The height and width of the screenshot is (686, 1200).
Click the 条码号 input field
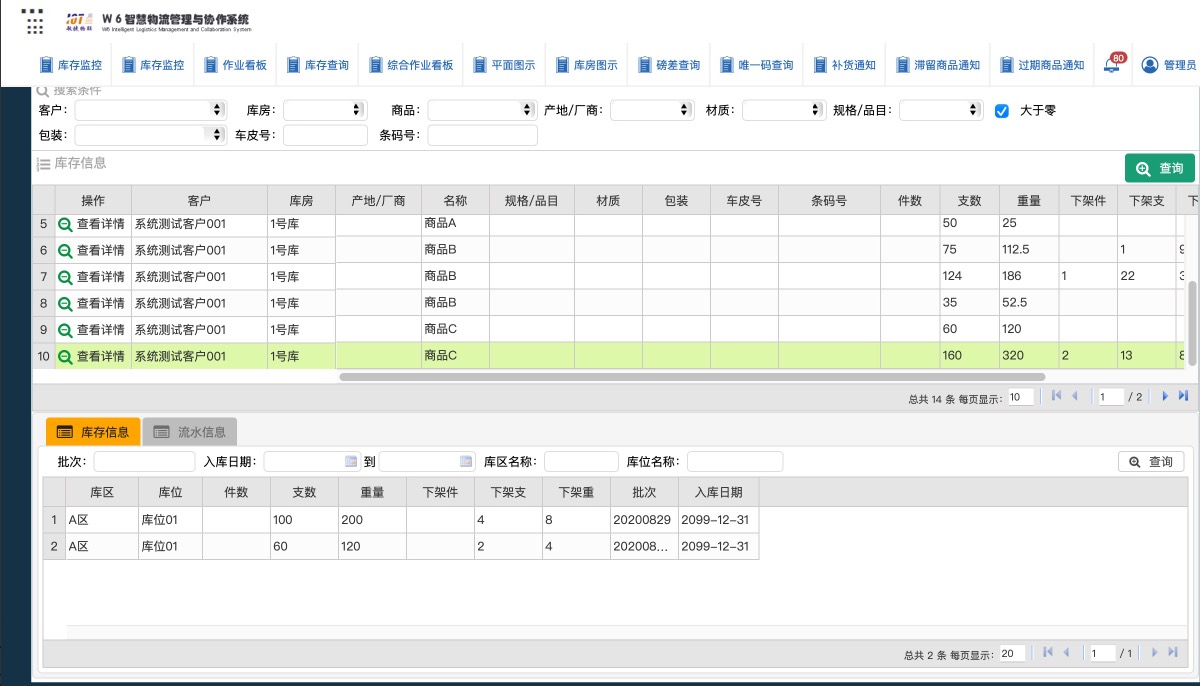[482, 135]
